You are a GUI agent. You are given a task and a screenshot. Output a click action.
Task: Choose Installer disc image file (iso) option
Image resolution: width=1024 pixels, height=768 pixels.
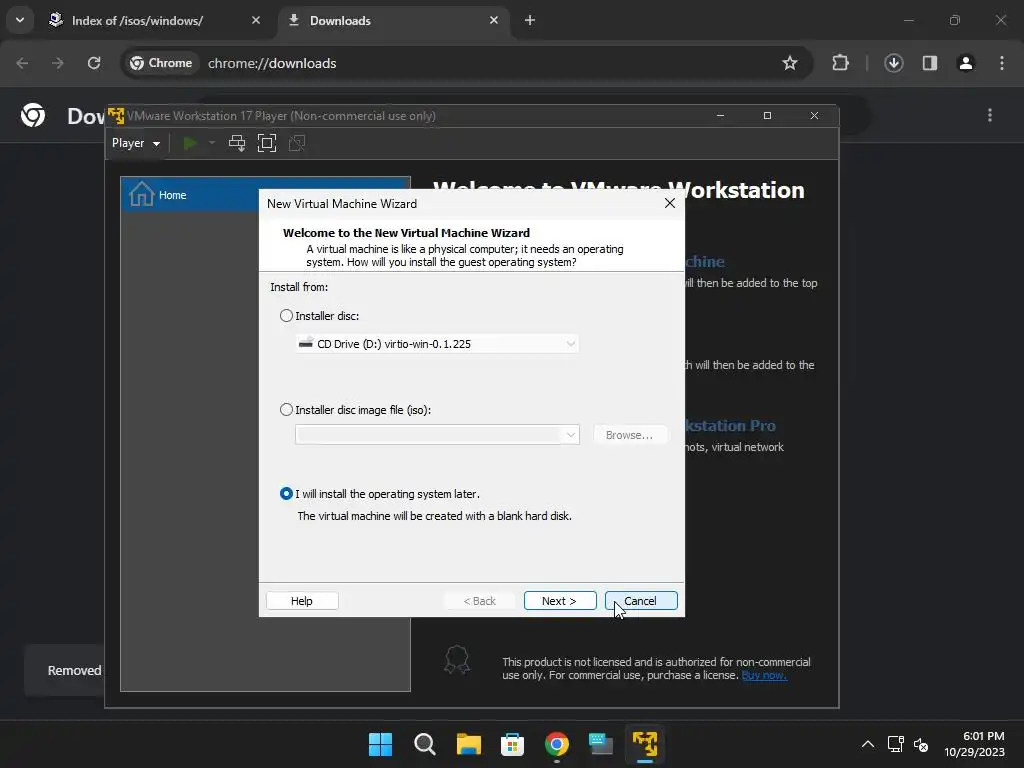coord(286,409)
